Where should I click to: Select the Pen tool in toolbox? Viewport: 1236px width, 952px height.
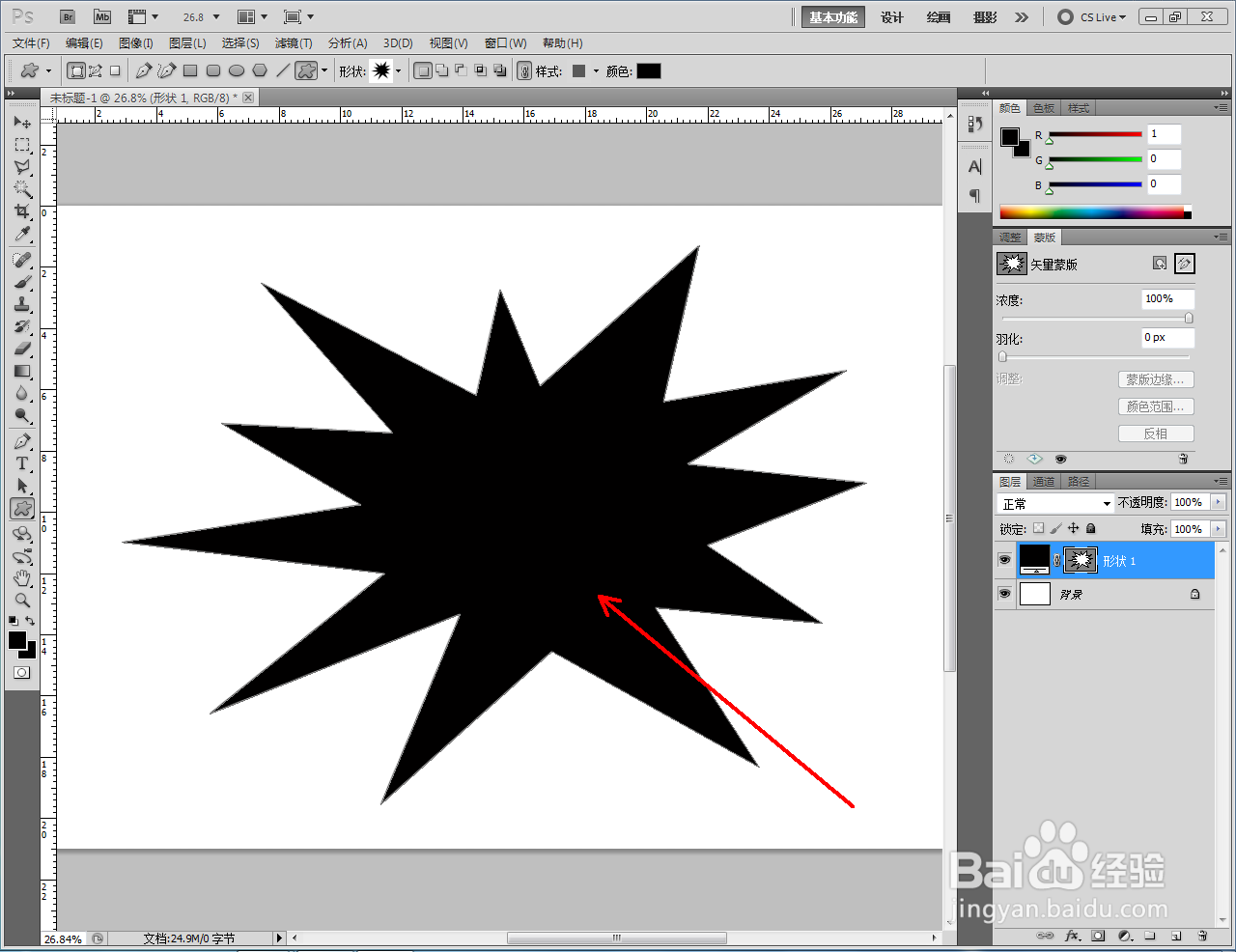pos(22,441)
